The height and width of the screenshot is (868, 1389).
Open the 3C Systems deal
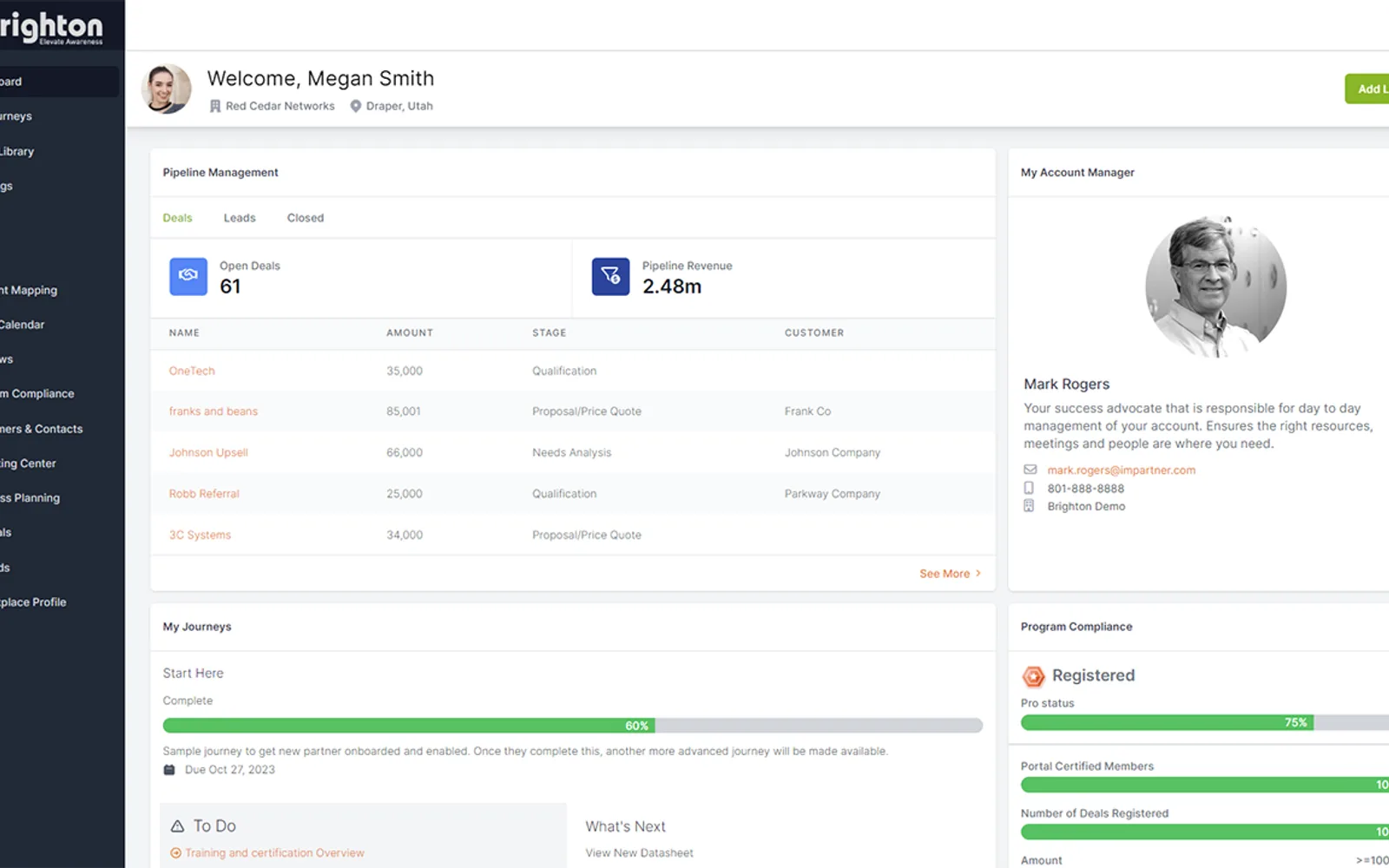[200, 535]
